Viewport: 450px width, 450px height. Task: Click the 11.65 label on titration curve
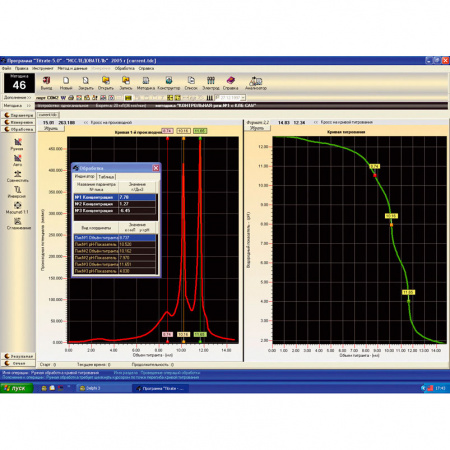click(x=408, y=292)
